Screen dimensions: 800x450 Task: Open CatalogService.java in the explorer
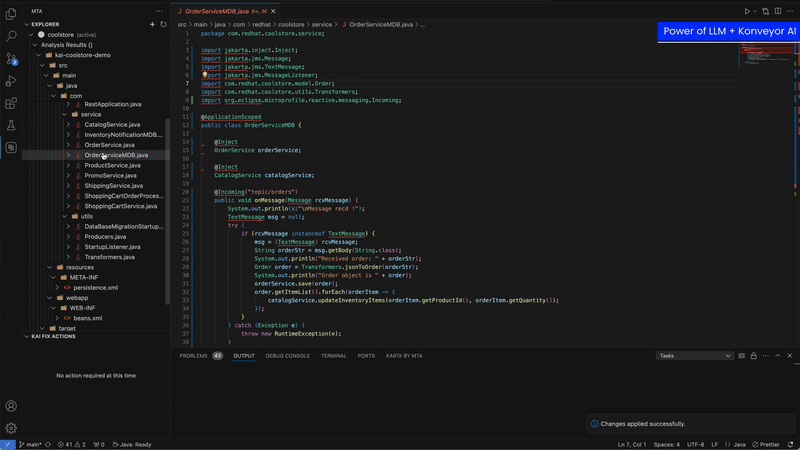pos(112,124)
